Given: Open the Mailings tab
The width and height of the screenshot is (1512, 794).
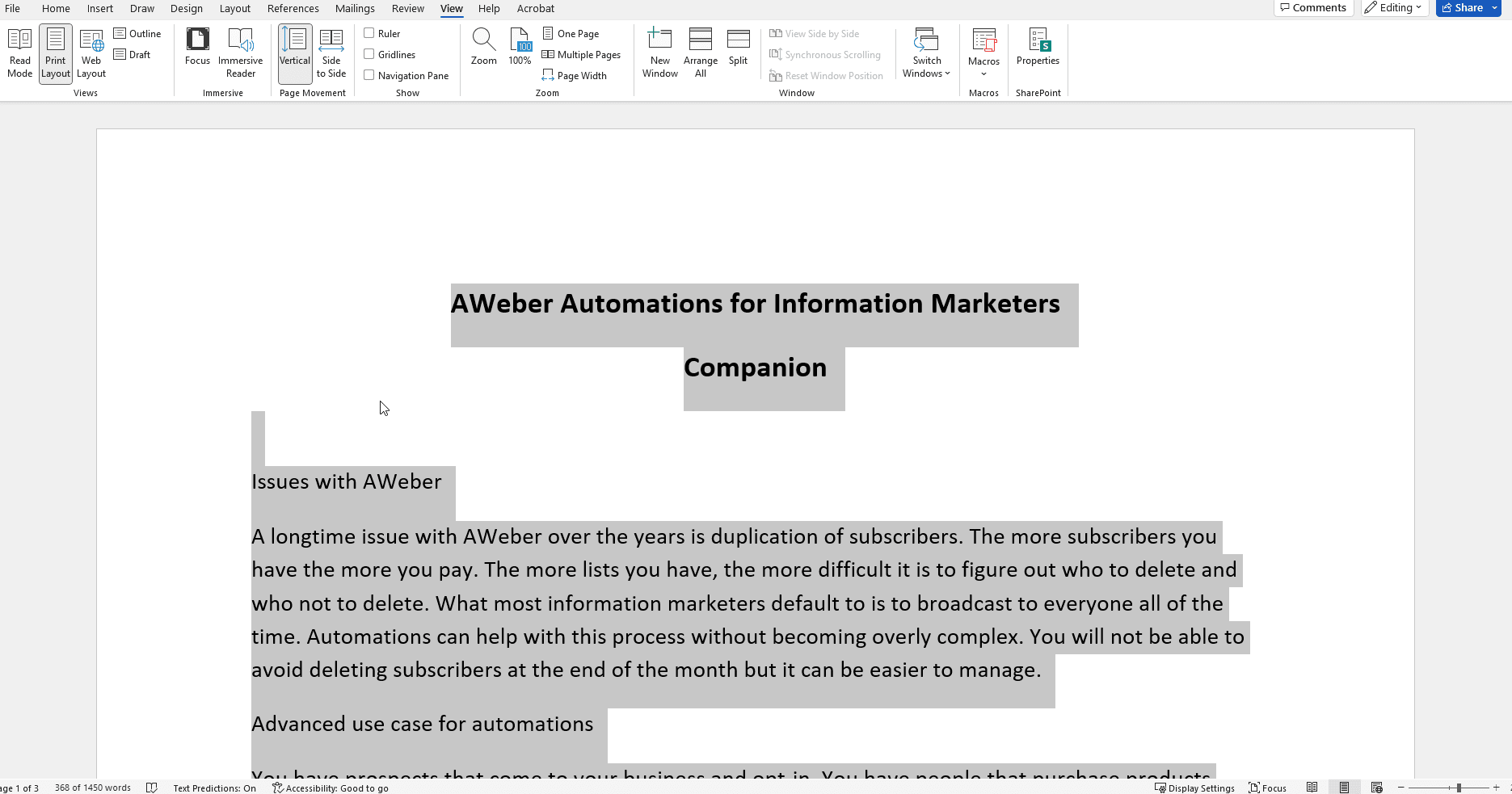Looking at the screenshot, I should pyautogui.click(x=355, y=8).
